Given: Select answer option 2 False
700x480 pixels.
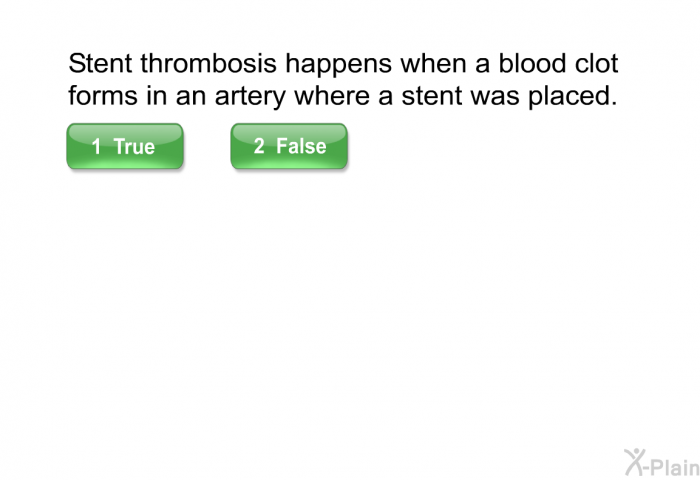Looking at the screenshot, I should (x=289, y=146).
